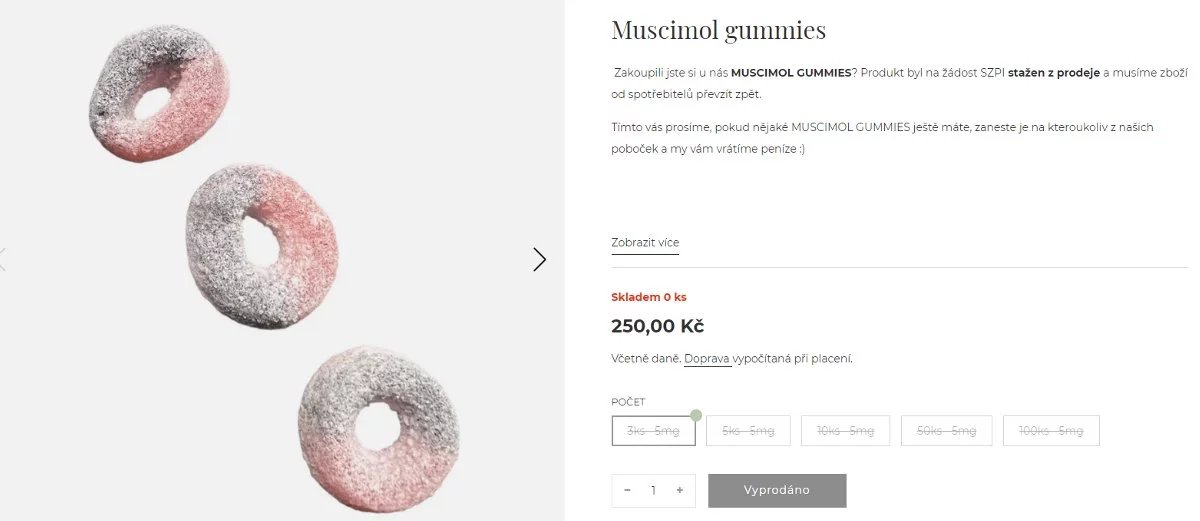Select the 3ks - 5mg option
Image resolution: width=1200 pixels, height=521 pixels.
(653, 431)
